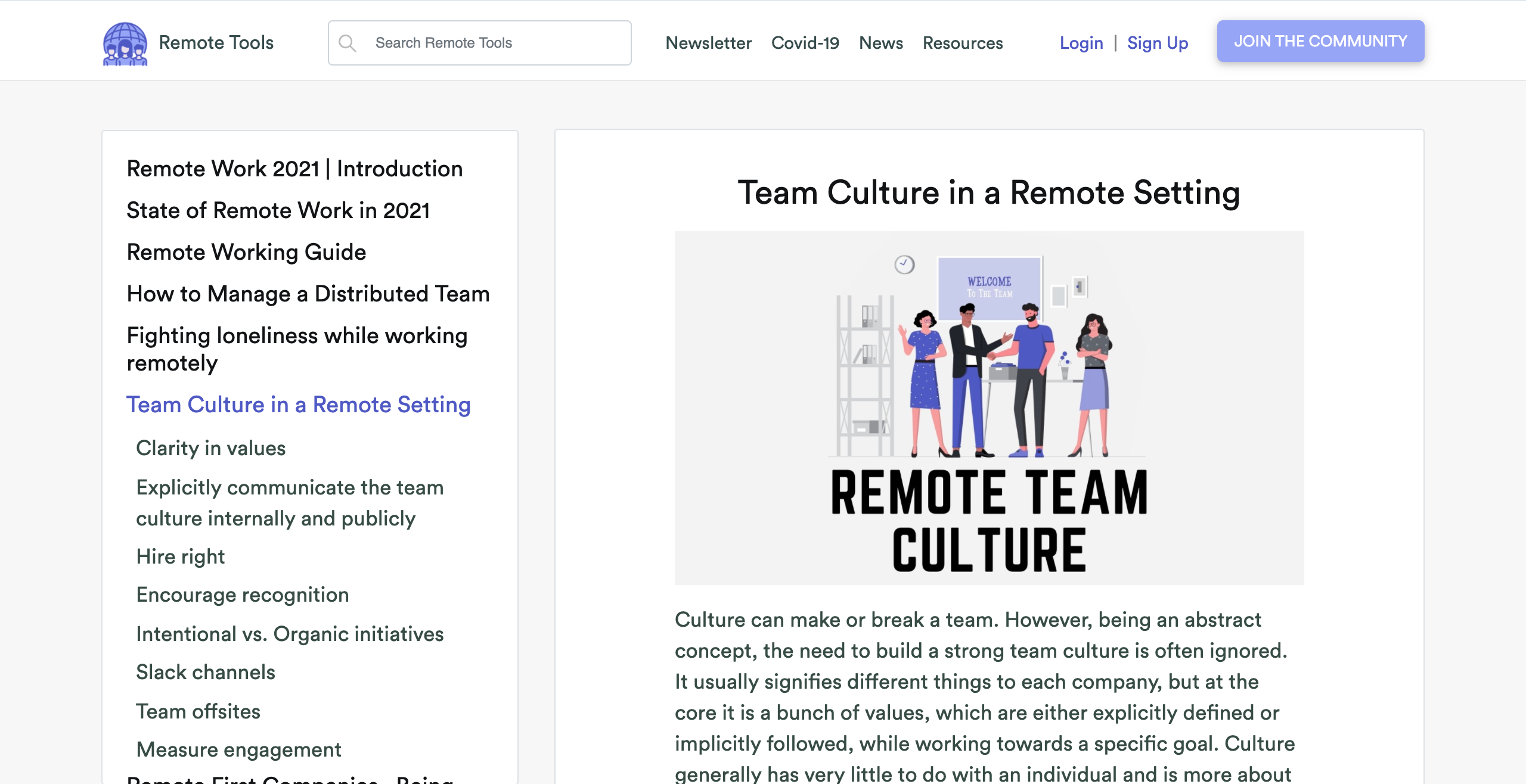This screenshot has width=1526, height=784.
Task: Click the Remote Team Culture illustration
Action: pyautogui.click(x=988, y=407)
